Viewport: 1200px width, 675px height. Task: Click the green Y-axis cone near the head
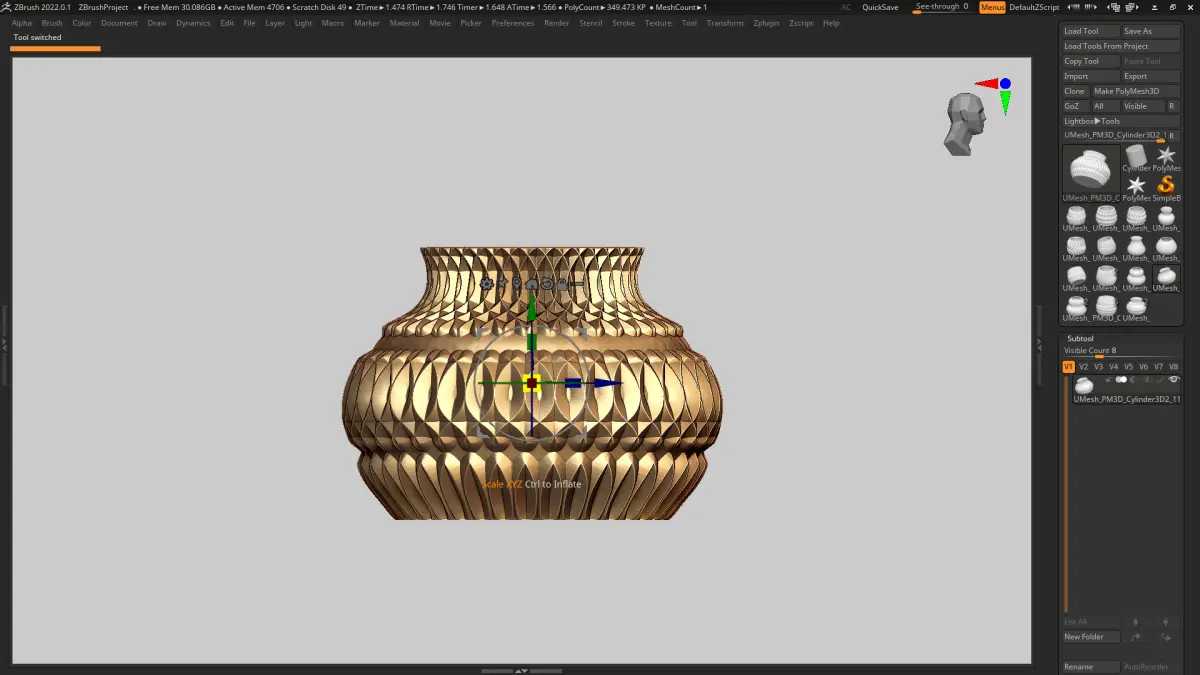click(x=1005, y=102)
